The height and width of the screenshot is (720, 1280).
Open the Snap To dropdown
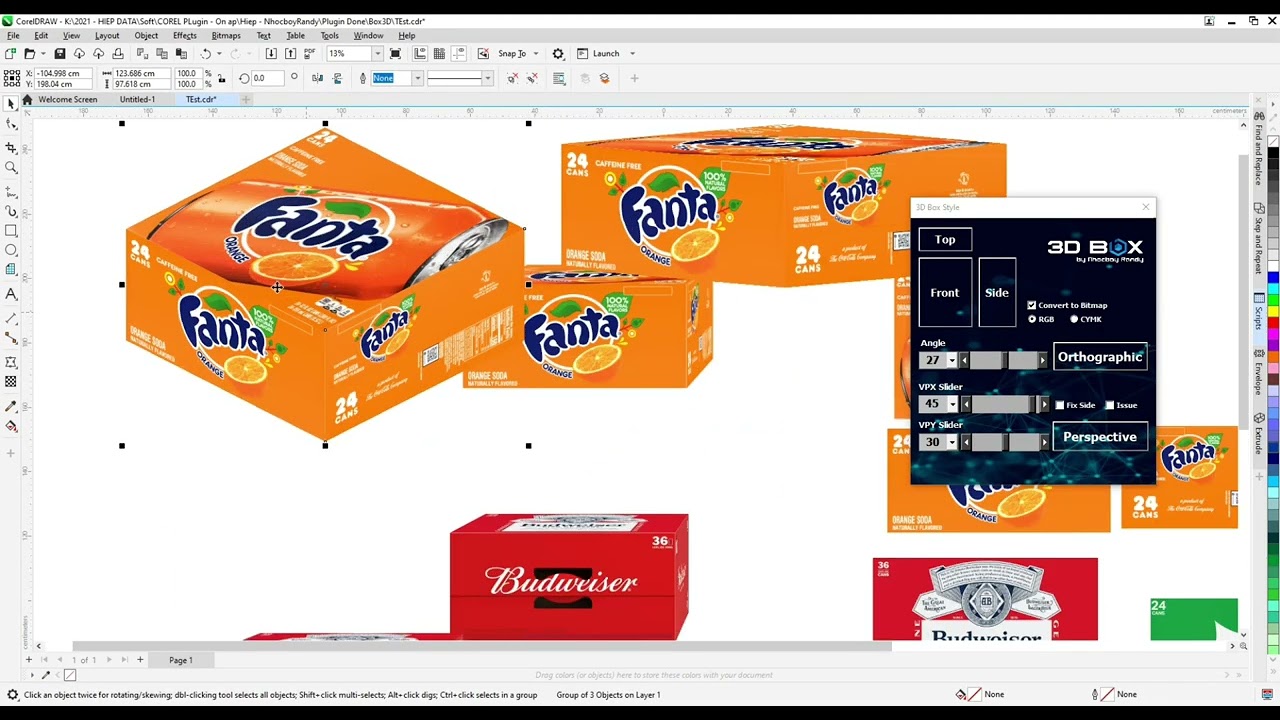coord(536,54)
